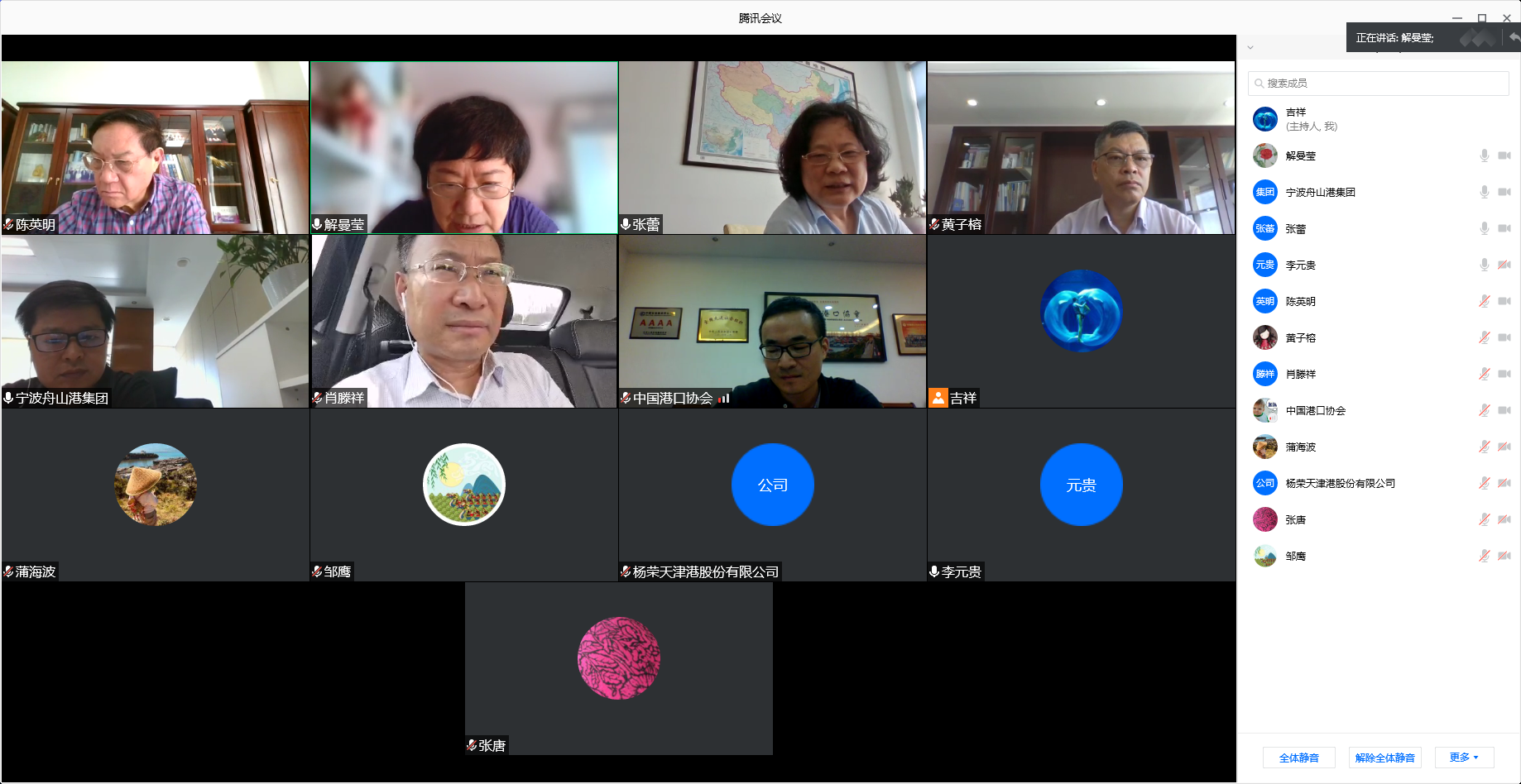The height and width of the screenshot is (784, 1521).
Task: Click 张唐's pink avatar tile
Action: click(618, 659)
